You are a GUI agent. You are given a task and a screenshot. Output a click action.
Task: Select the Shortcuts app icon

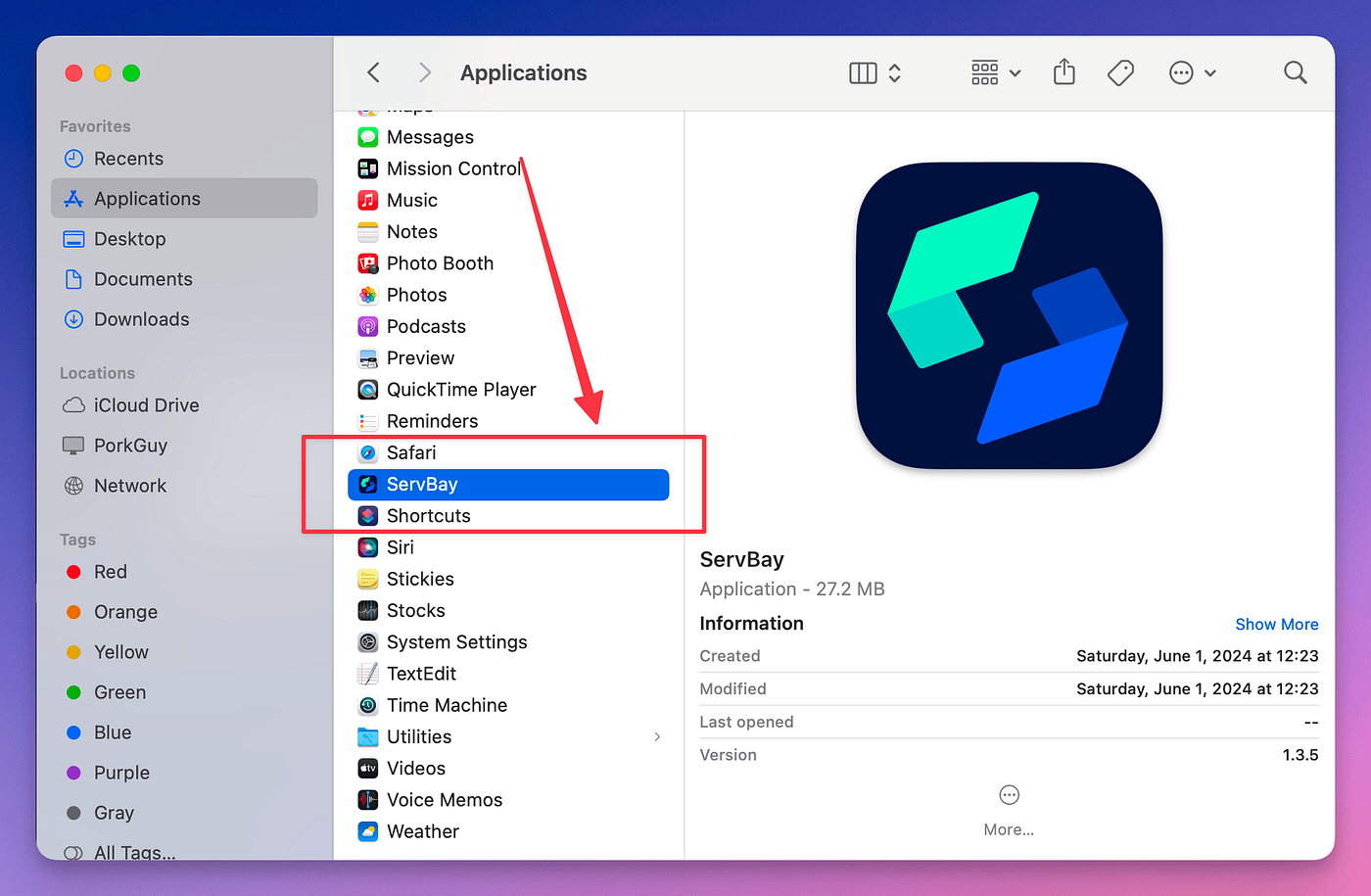368,516
